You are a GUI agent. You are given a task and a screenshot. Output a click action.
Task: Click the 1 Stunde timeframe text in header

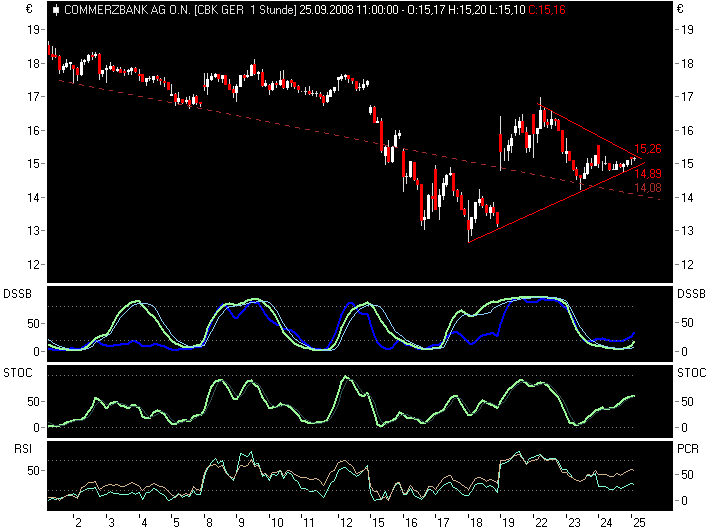(272, 10)
